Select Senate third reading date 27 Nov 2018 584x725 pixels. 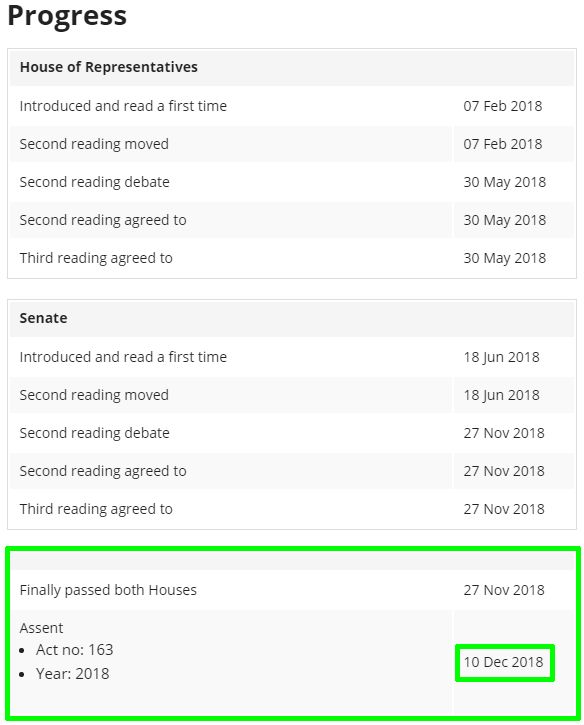coord(504,509)
